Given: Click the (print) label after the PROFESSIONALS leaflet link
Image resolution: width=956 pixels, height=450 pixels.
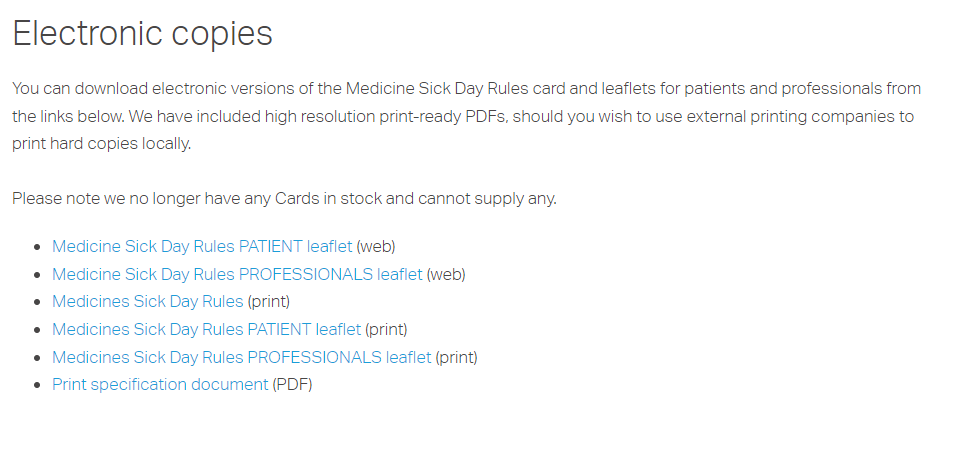Looking at the screenshot, I should point(456,357).
